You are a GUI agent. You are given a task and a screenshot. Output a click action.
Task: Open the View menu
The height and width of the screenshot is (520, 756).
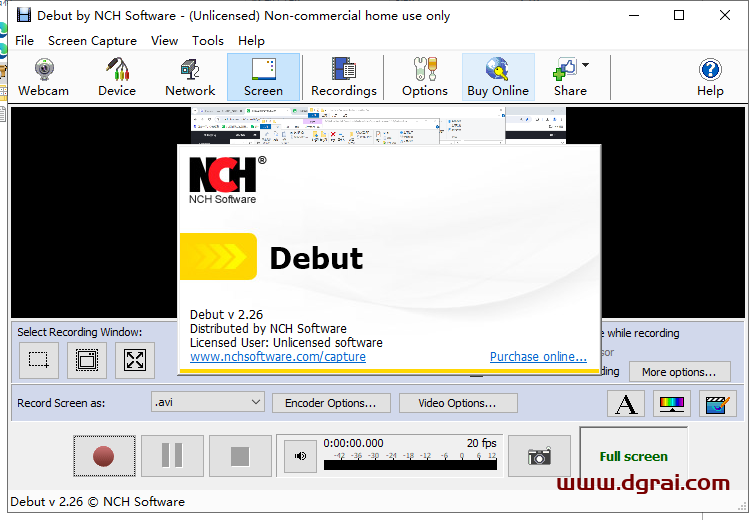pos(164,41)
